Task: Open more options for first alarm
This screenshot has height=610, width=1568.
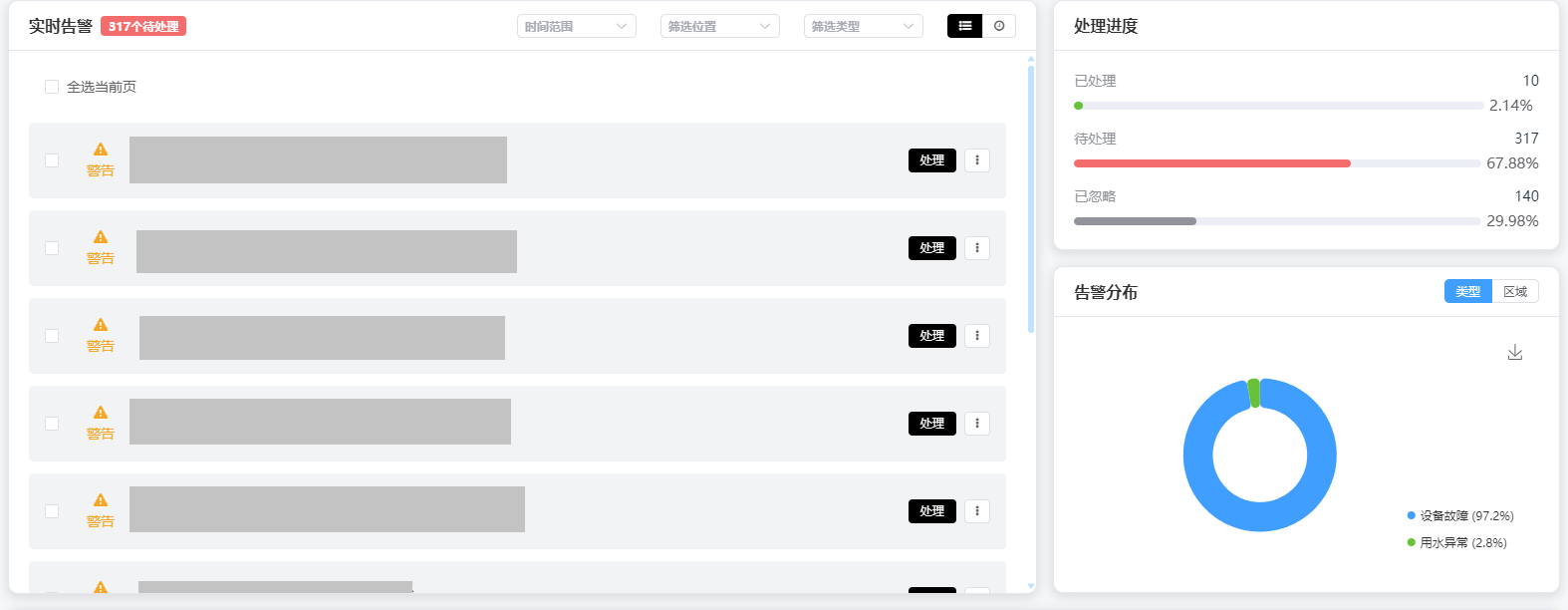Action: [977, 160]
